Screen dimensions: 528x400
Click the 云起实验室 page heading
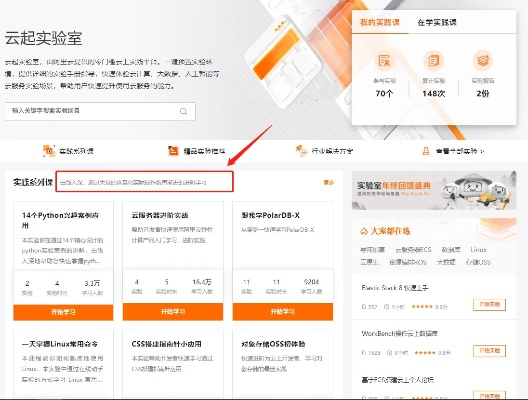pyautogui.click(x=43, y=38)
